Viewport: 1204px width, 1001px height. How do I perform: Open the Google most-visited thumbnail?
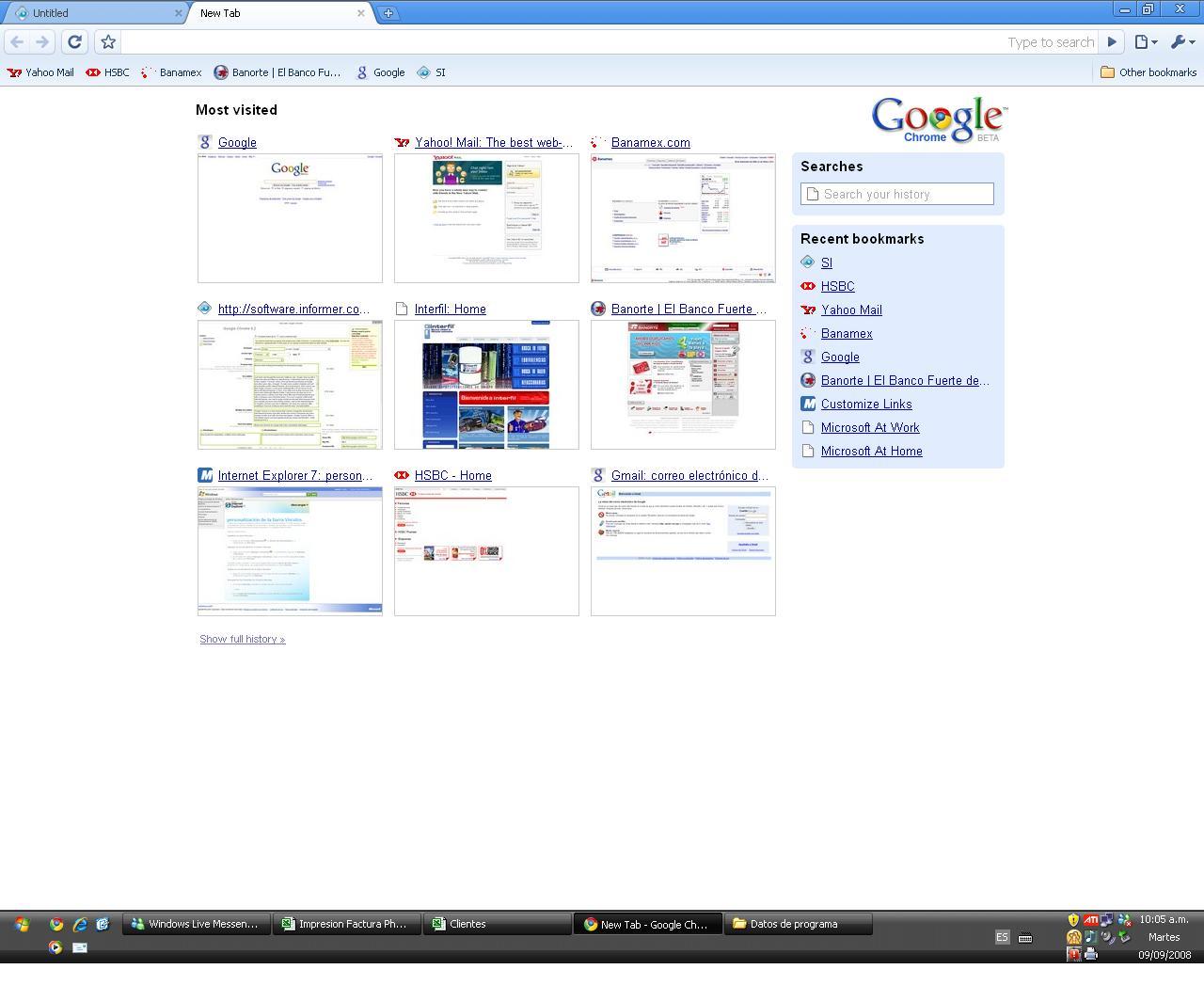(290, 218)
